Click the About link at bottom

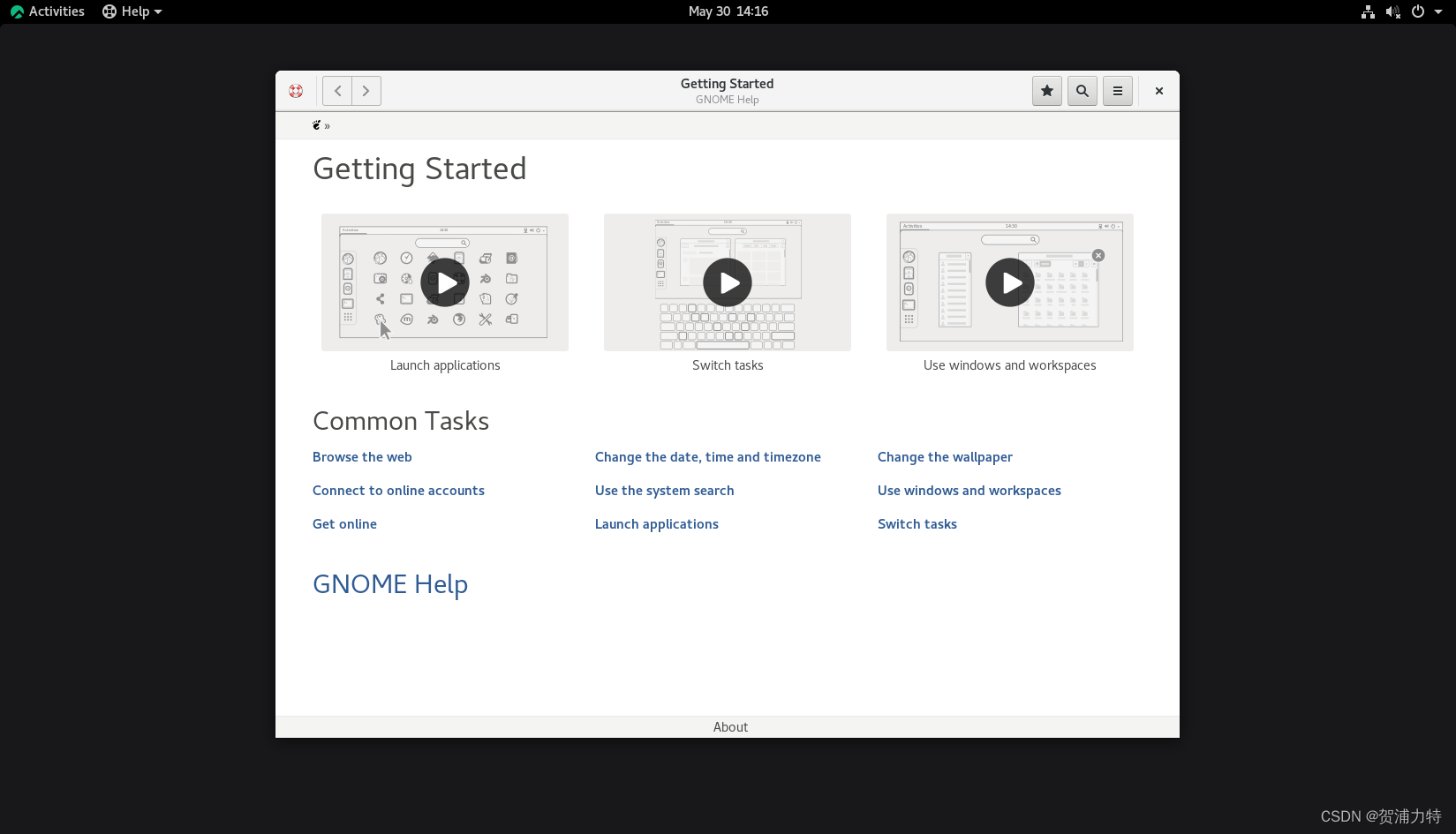pyautogui.click(x=730, y=727)
